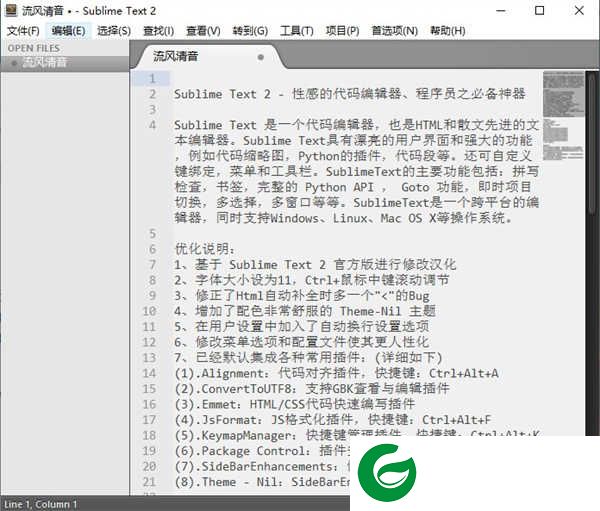Click line '4、增加了配色非常舒服的 Theme-Nil 主题'

point(305,311)
